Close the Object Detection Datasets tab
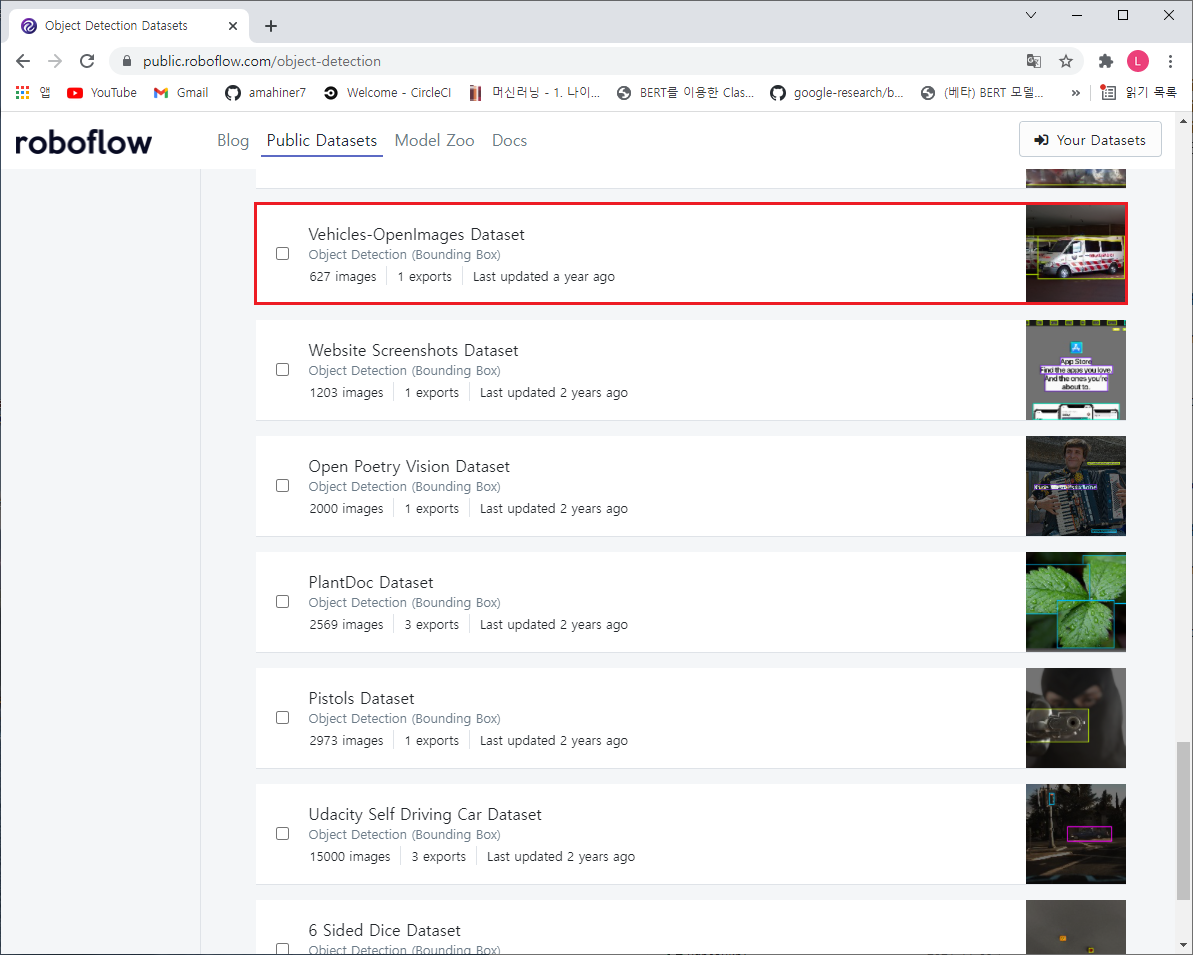1193x955 pixels. coord(233,26)
